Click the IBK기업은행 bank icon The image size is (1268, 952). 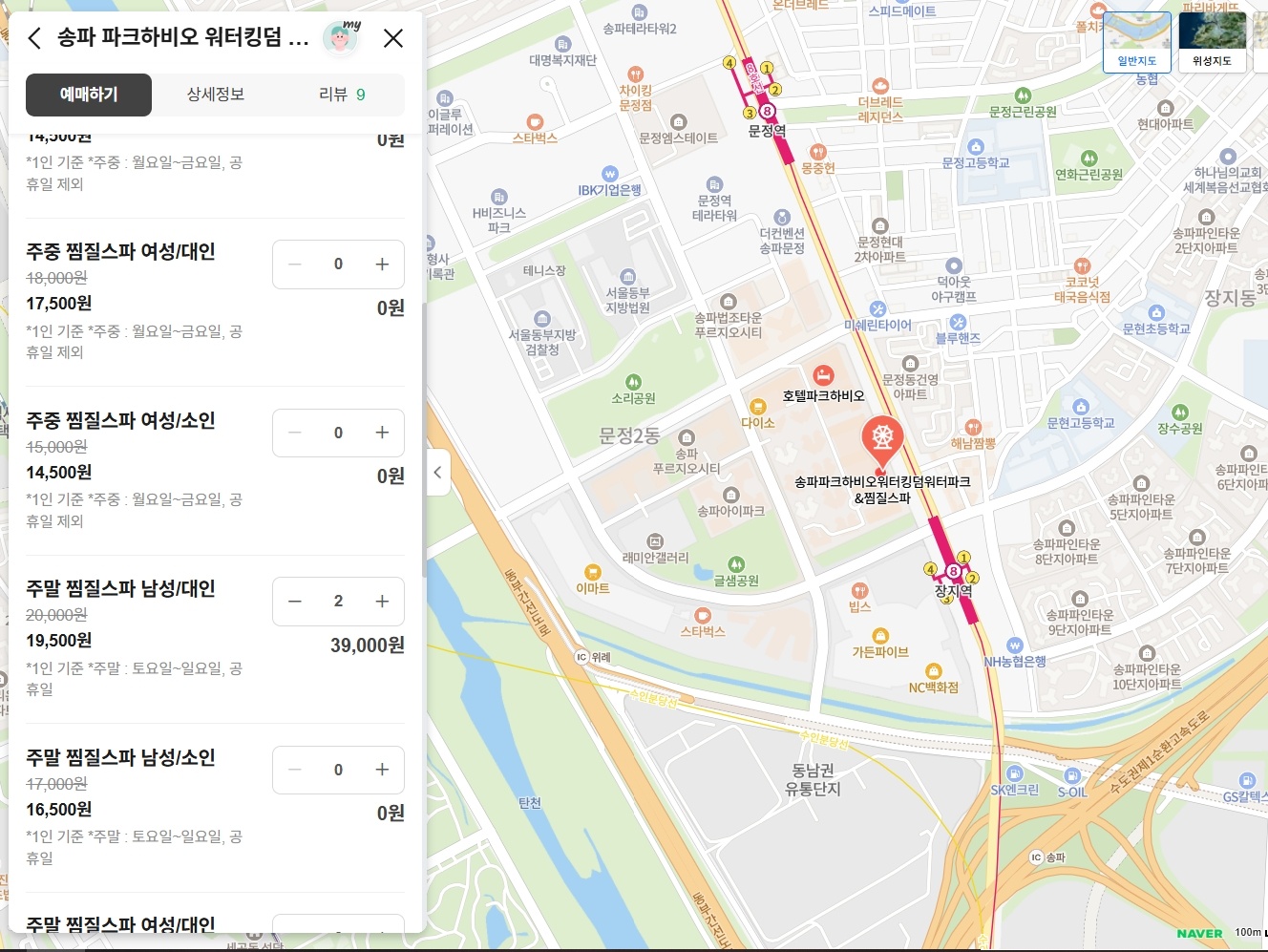point(610,174)
